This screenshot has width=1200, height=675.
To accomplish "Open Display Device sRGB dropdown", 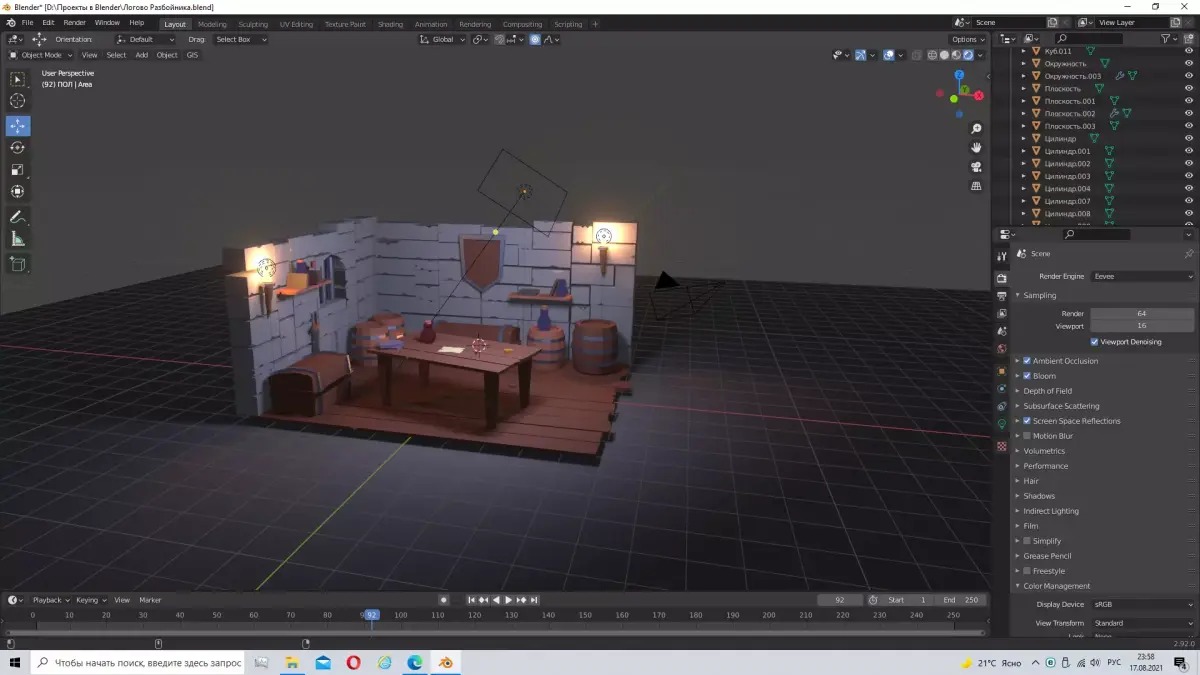I will 1142,605.
